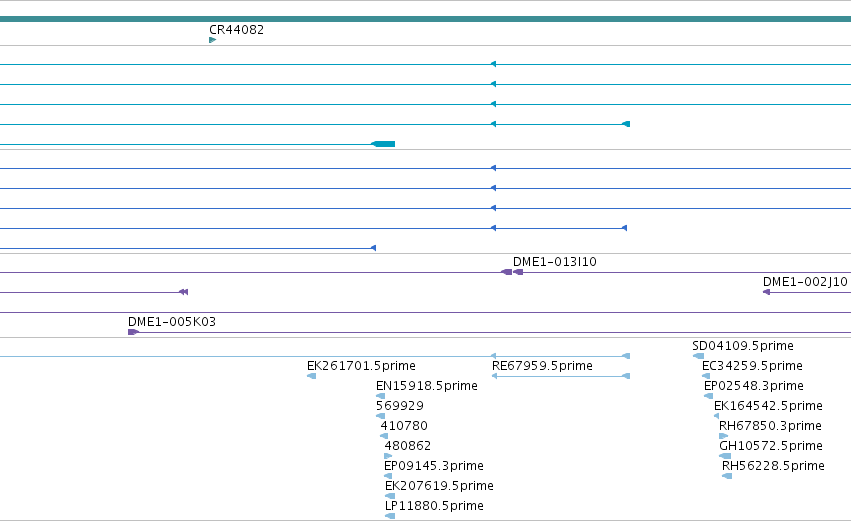Select the EK164542.5prime arrow glyph

tap(716, 416)
